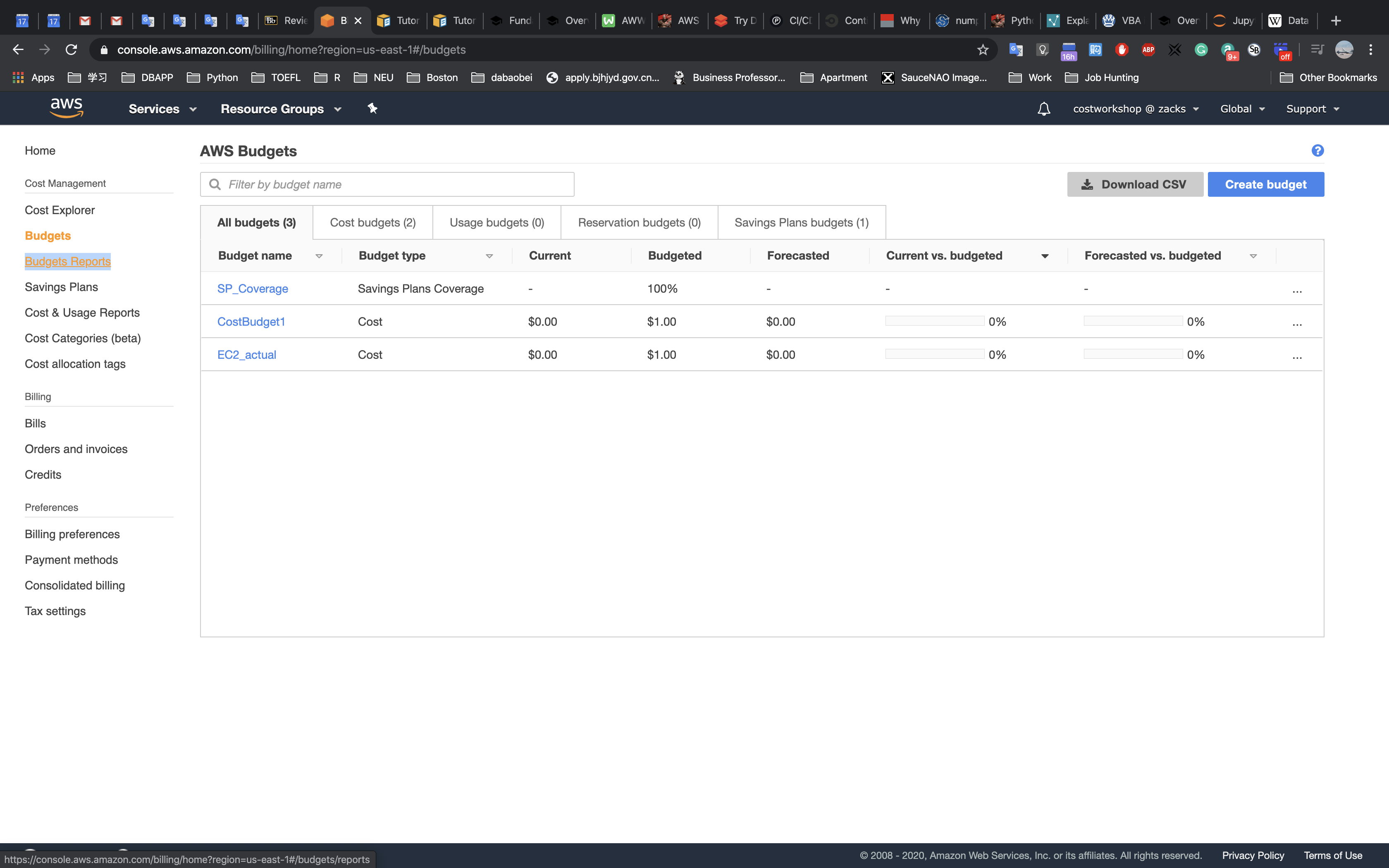Reload the page with refresh icon
1389x868 pixels.
click(71, 50)
